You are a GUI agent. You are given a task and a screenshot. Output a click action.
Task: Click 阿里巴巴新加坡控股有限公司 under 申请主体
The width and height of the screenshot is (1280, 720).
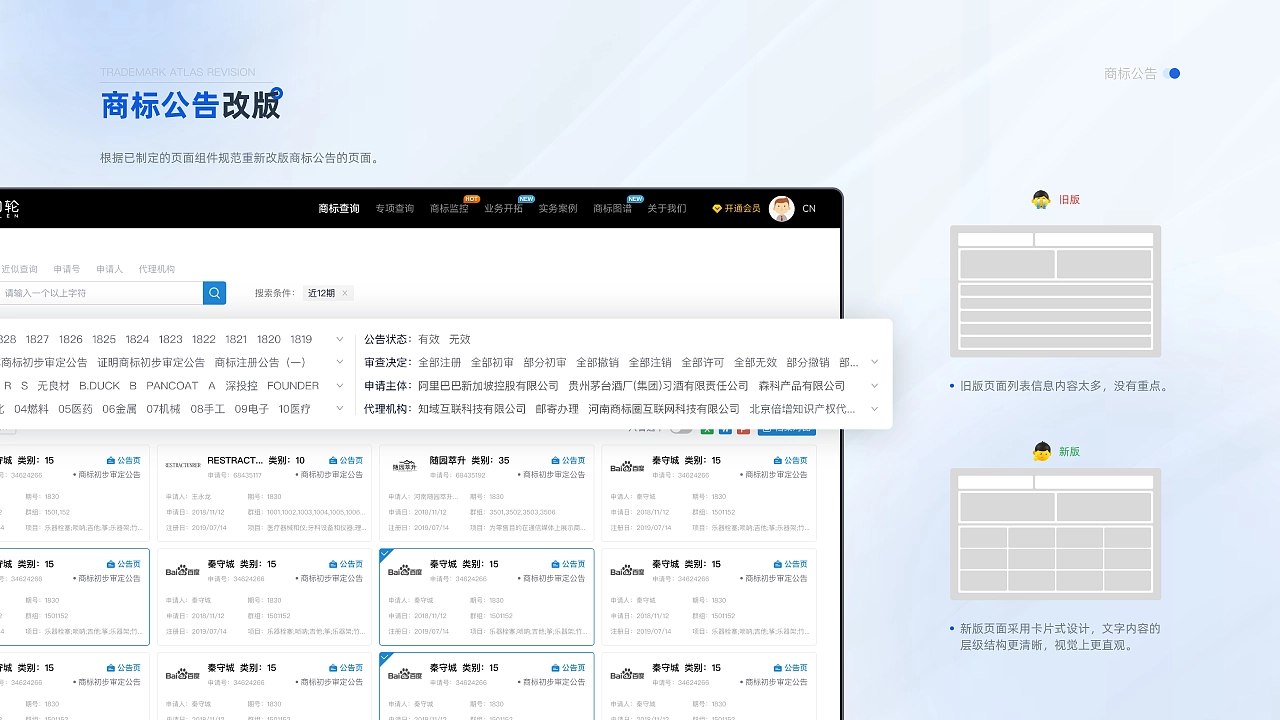485,385
